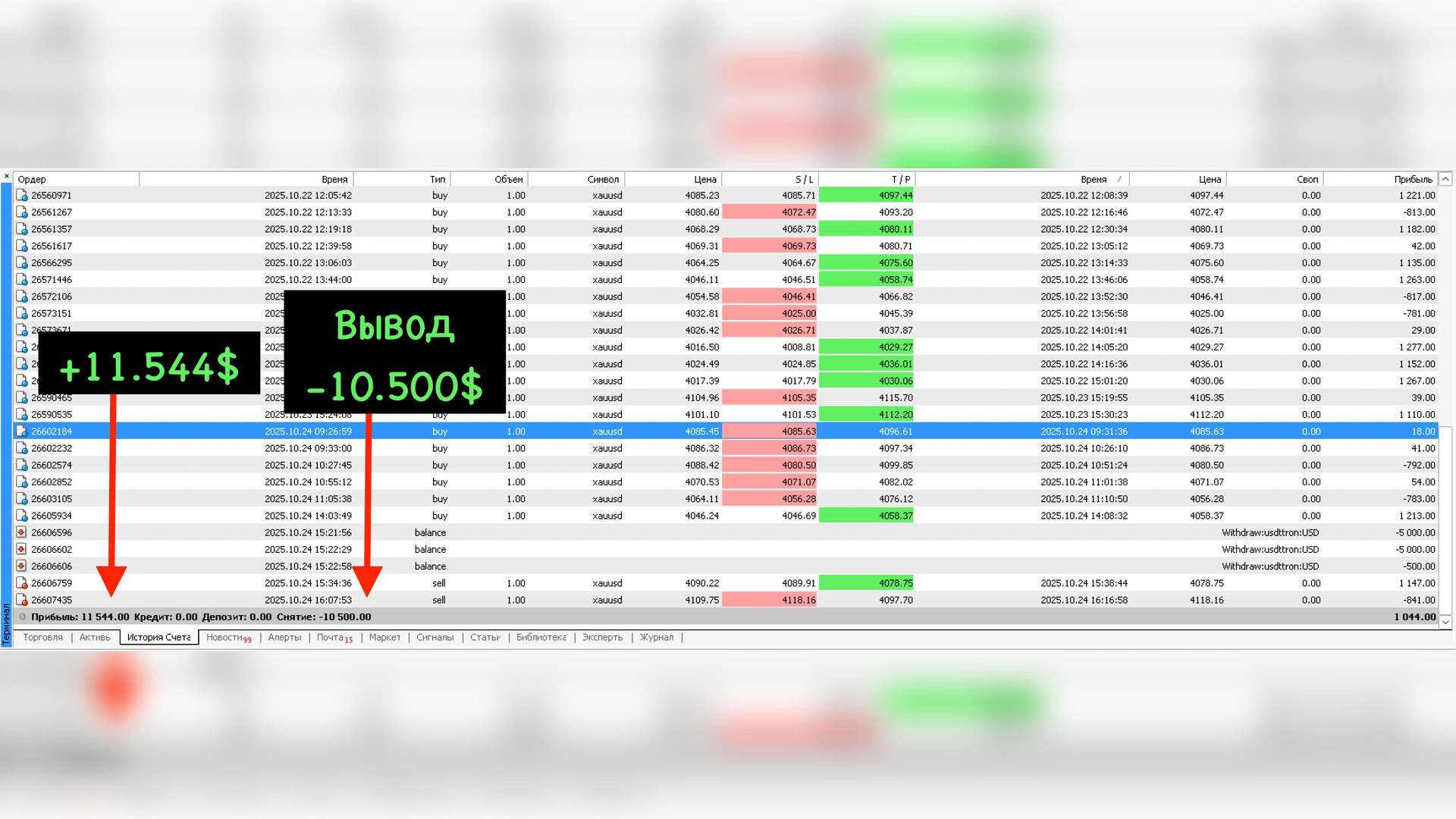
Task: Click the summary row circle icon
Action: pyautogui.click(x=22, y=617)
